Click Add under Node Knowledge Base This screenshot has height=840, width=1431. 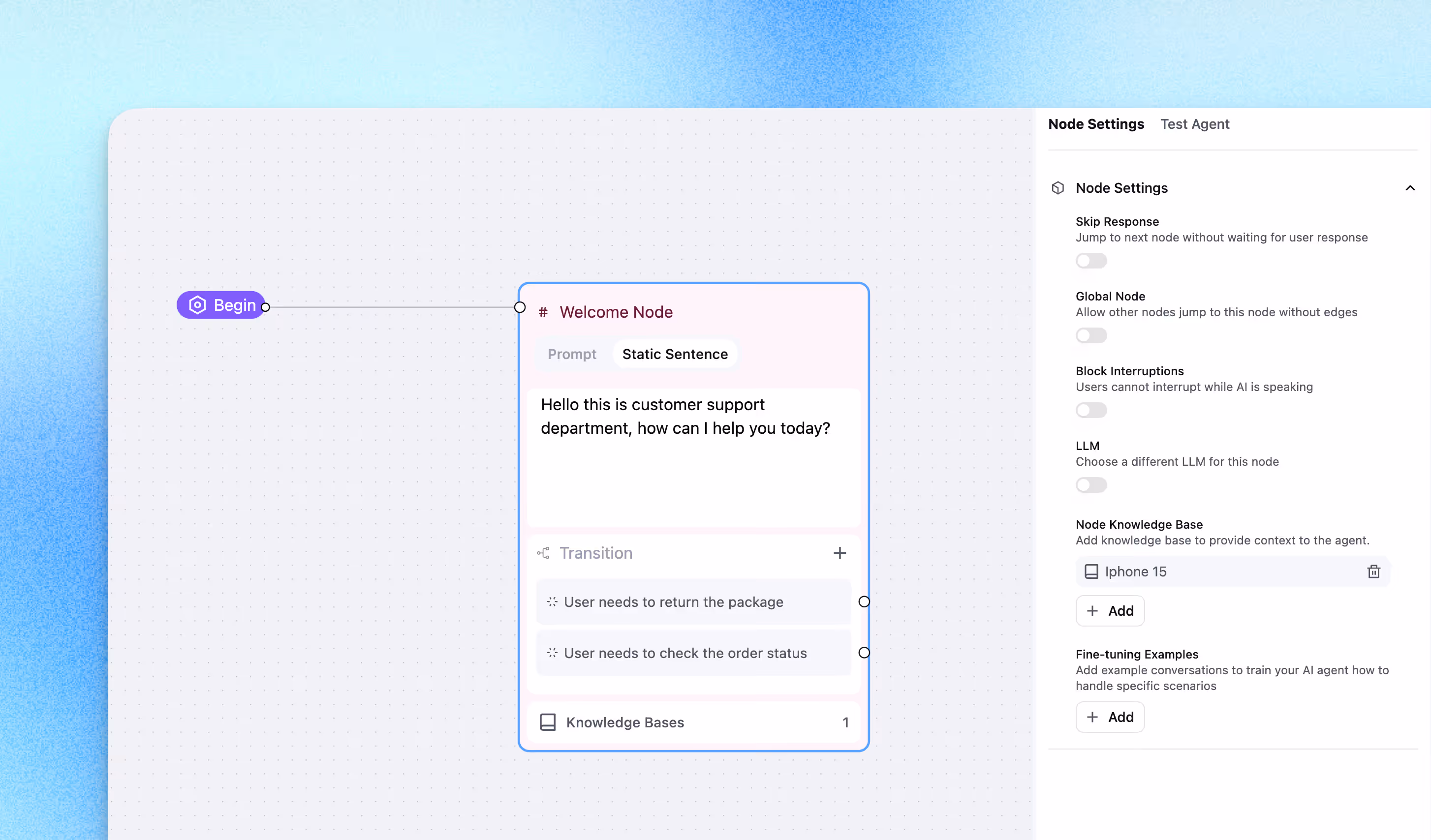click(1110, 611)
